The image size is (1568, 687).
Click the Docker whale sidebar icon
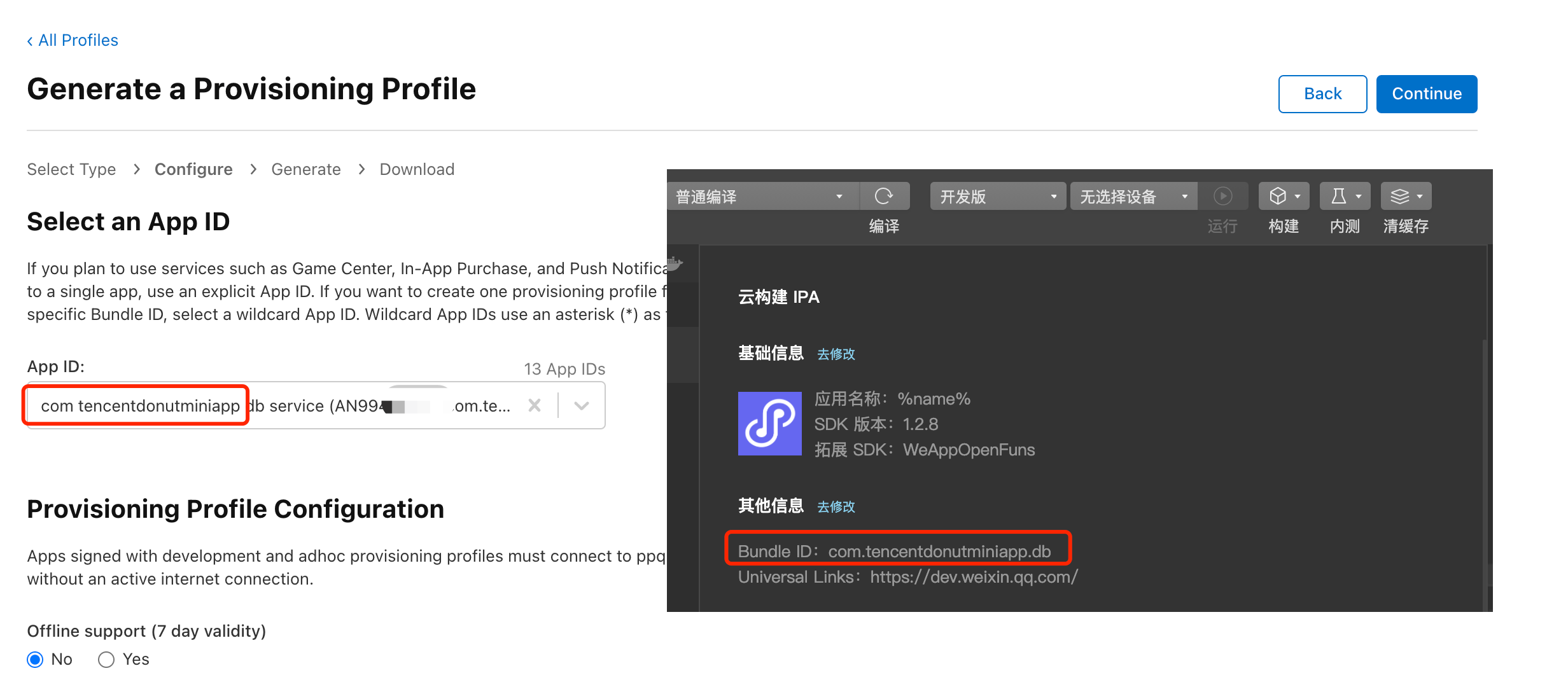[x=675, y=263]
